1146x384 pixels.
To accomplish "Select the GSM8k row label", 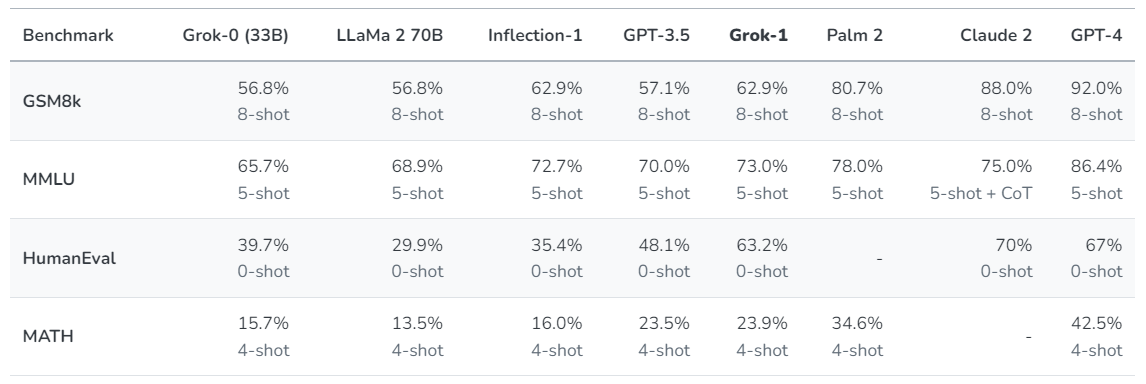I will 52,102.
